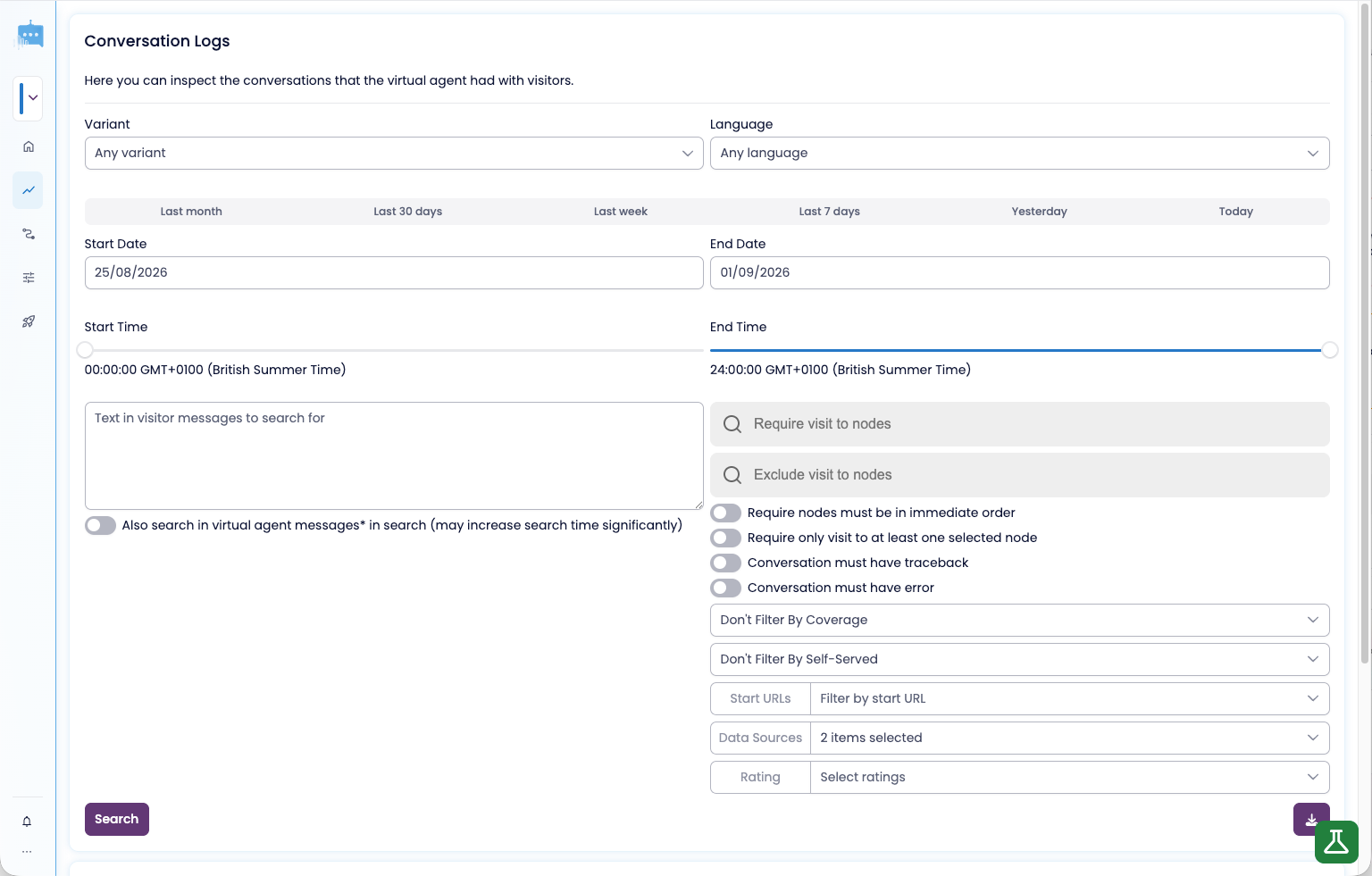Select the Last 7 days range

(829, 212)
